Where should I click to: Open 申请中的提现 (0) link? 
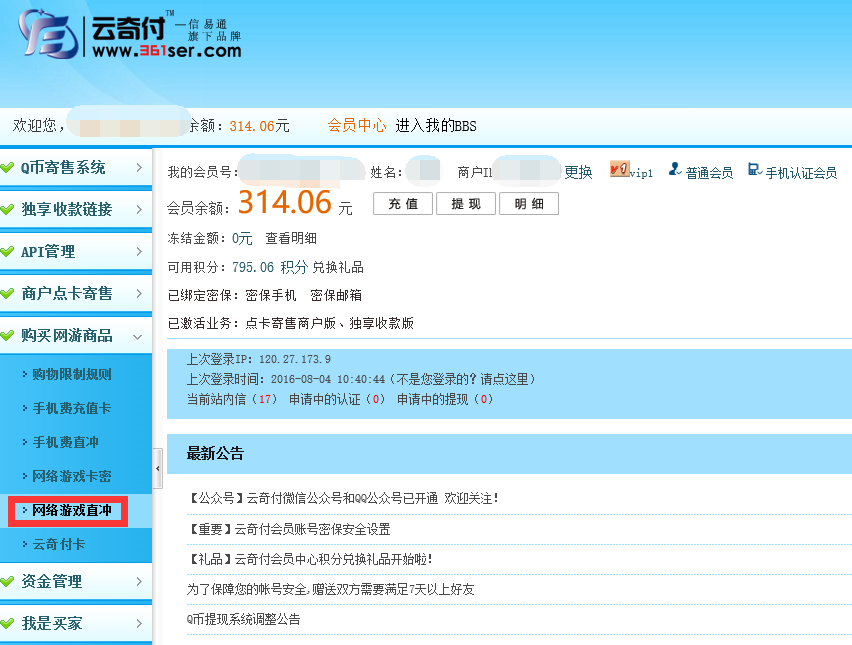click(x=445, y=399)
